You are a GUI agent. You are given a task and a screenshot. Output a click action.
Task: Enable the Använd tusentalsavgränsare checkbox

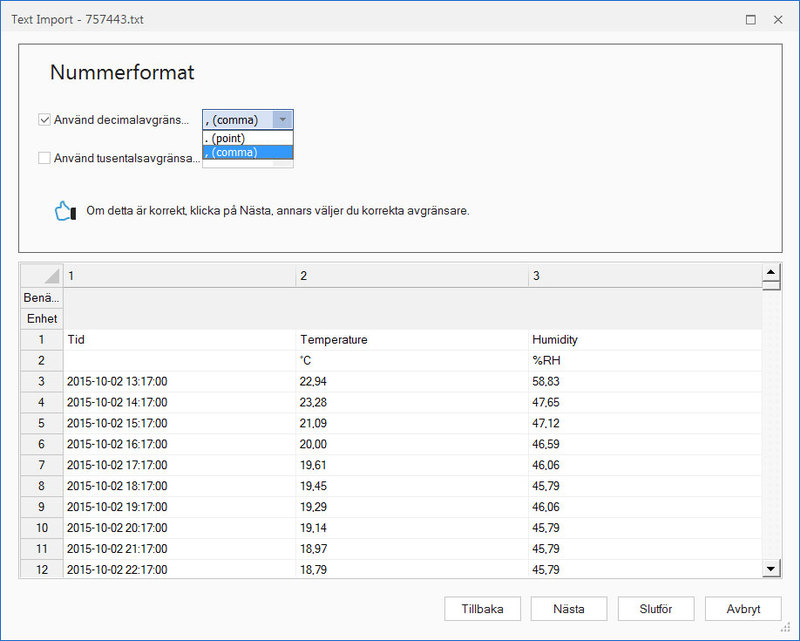[x=44, y=158]
